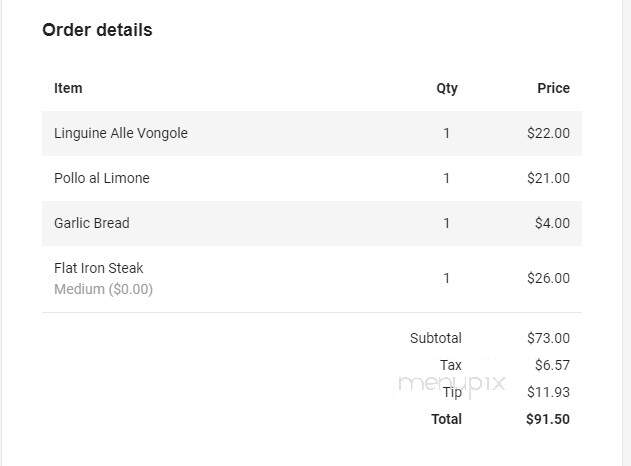631x466 pixels.
Task: Click the Medium ($0.00) modifier text
Action: point(103,289)
